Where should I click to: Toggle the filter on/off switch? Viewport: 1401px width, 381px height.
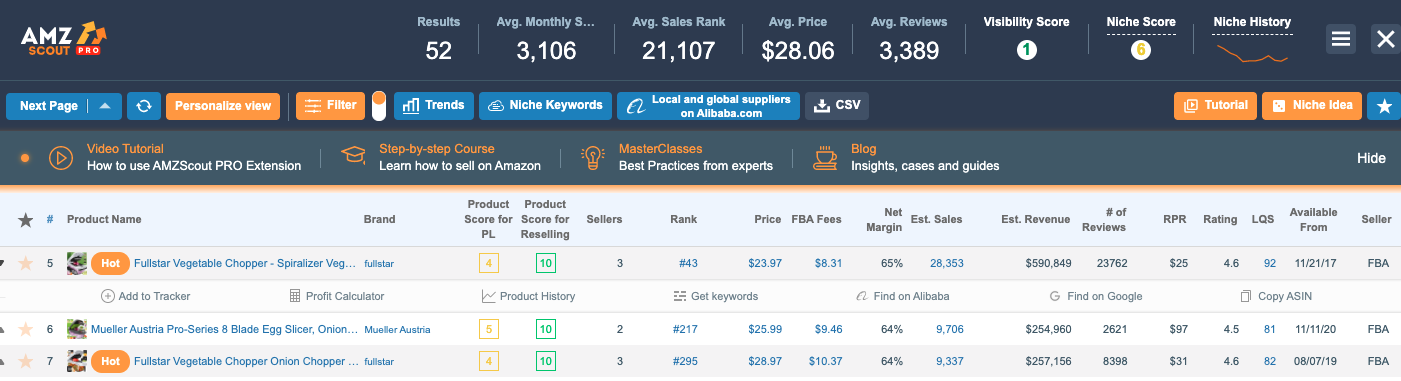tap(379, 106)
